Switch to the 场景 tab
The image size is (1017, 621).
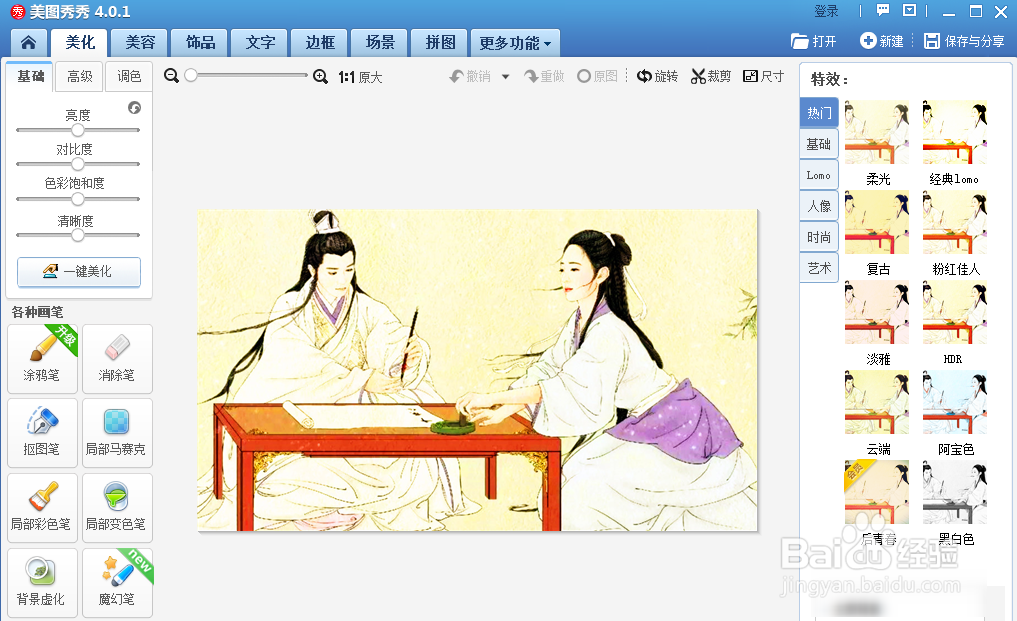380,43
